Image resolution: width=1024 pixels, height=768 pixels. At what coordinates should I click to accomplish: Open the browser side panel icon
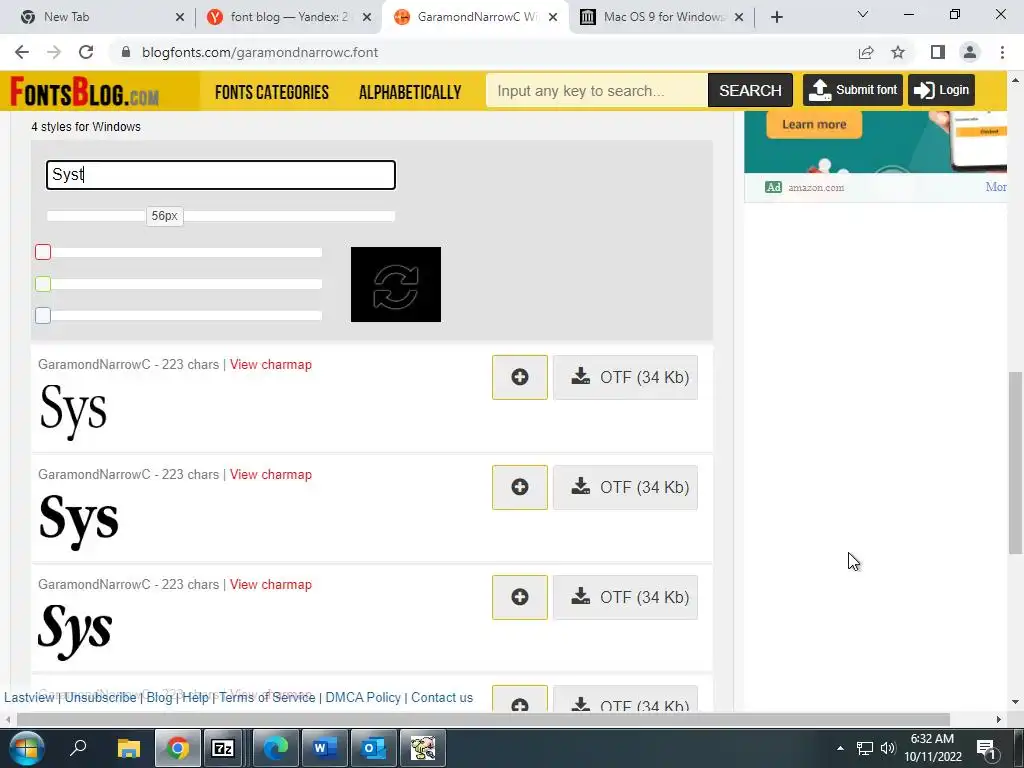coord(938,52)
